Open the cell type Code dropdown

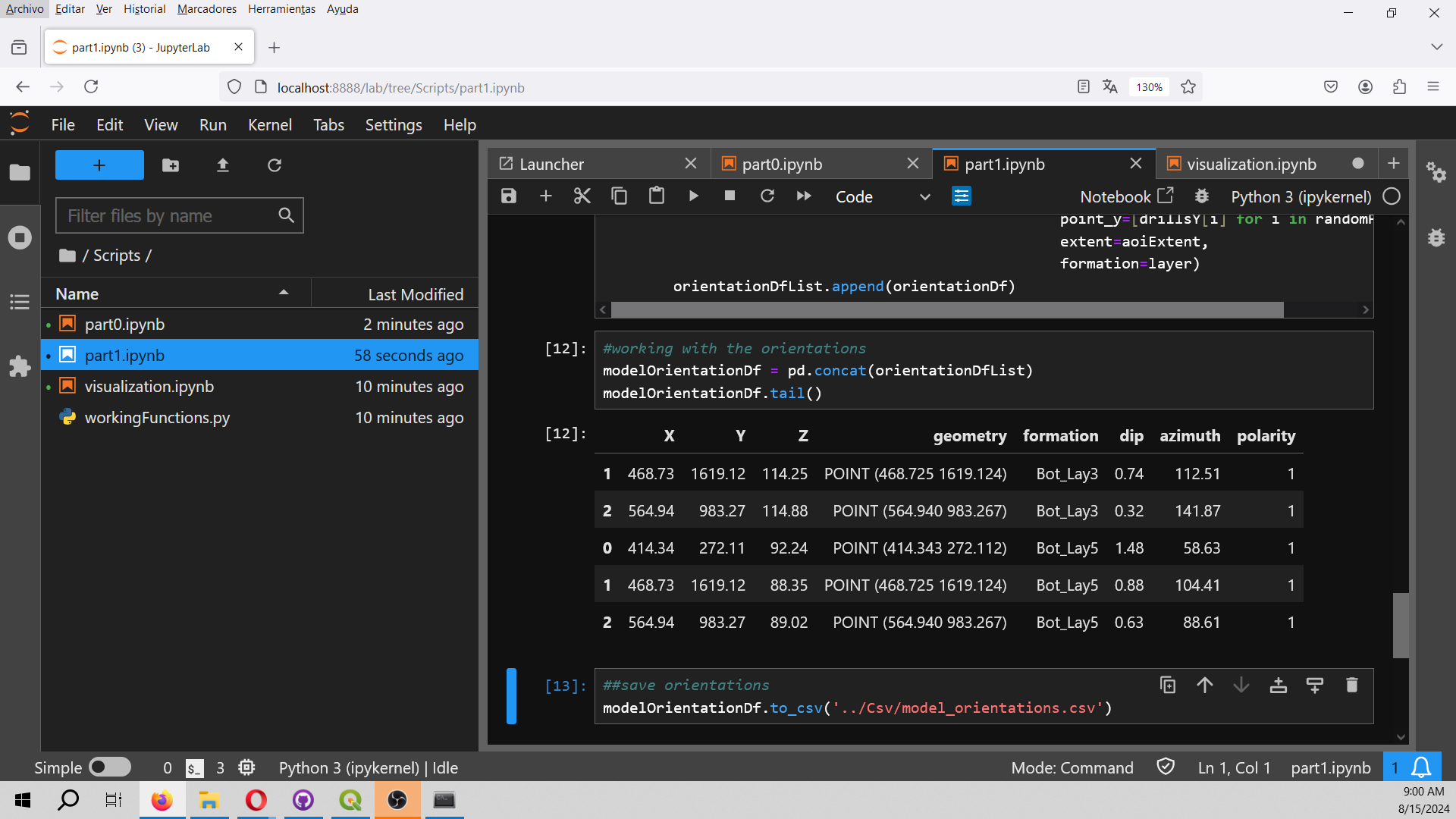[x=883, y=196]
